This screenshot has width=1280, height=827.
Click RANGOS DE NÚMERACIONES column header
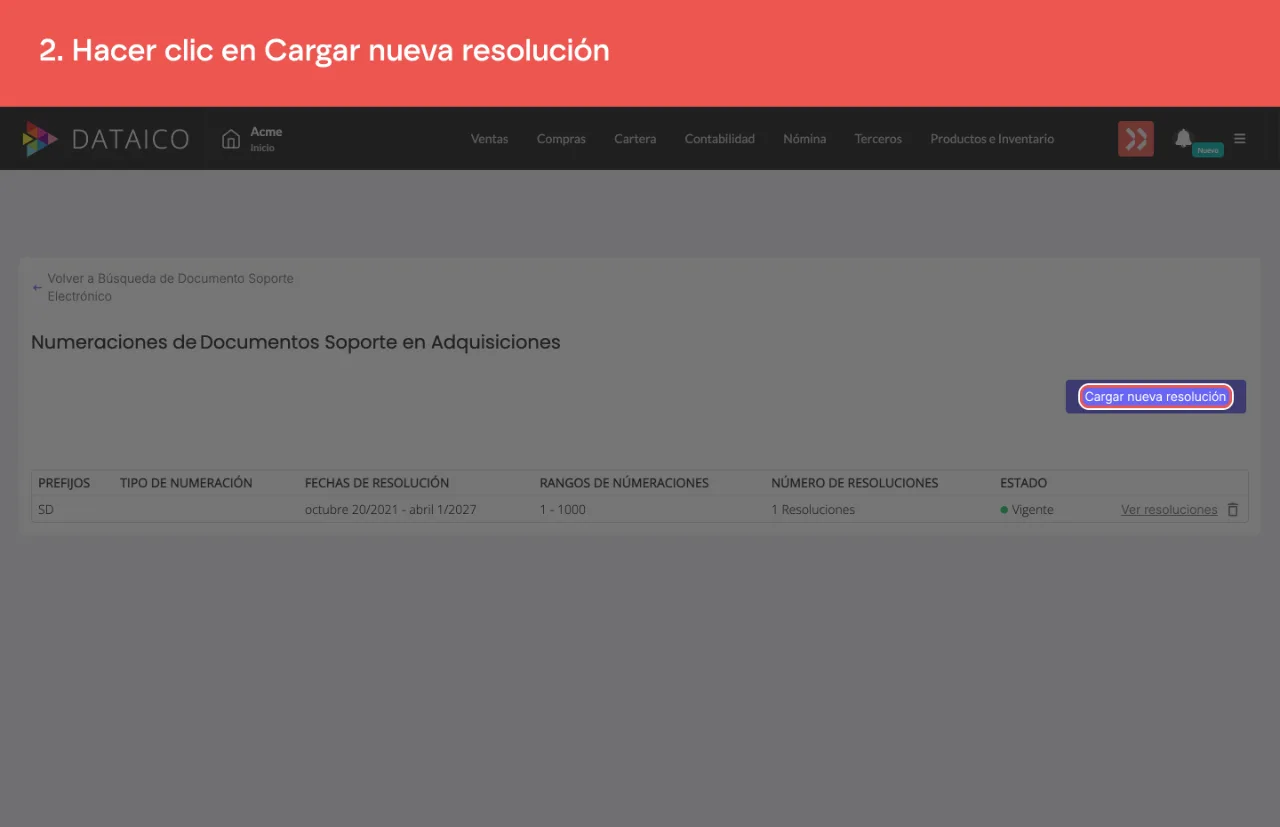click(x=624, y=483)
